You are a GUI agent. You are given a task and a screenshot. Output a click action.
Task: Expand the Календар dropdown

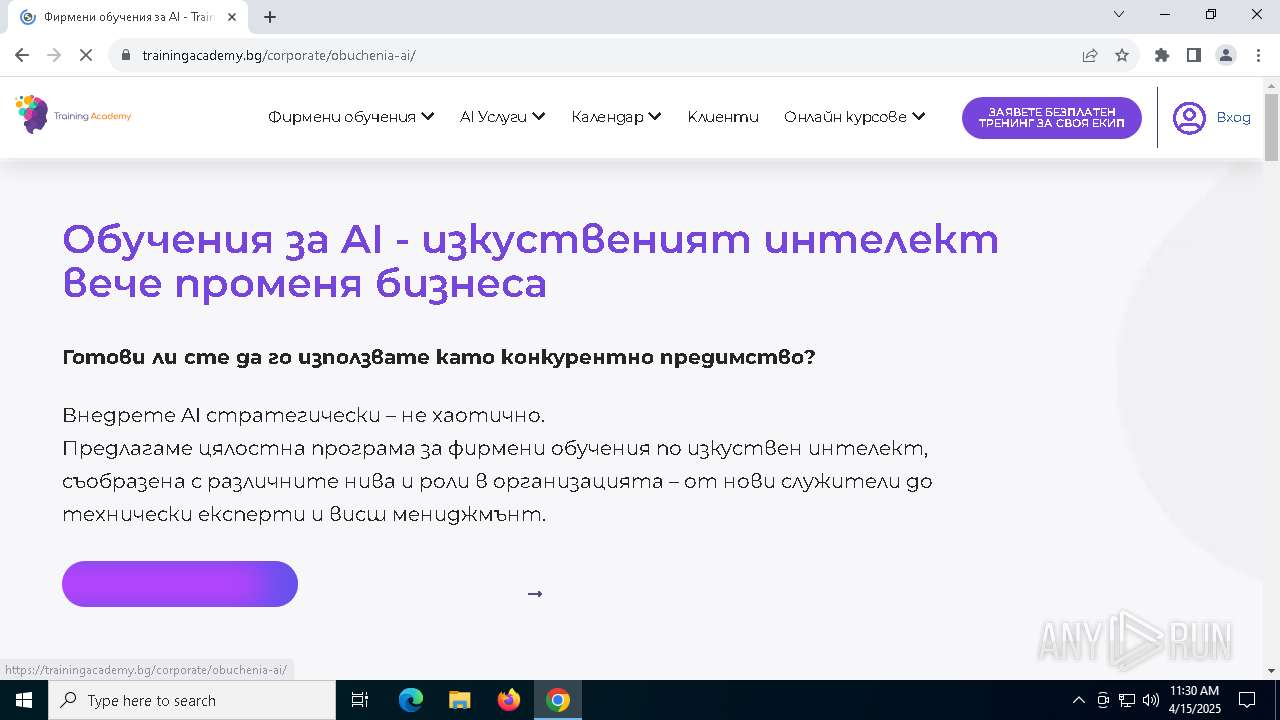click(x=617, y=117)
